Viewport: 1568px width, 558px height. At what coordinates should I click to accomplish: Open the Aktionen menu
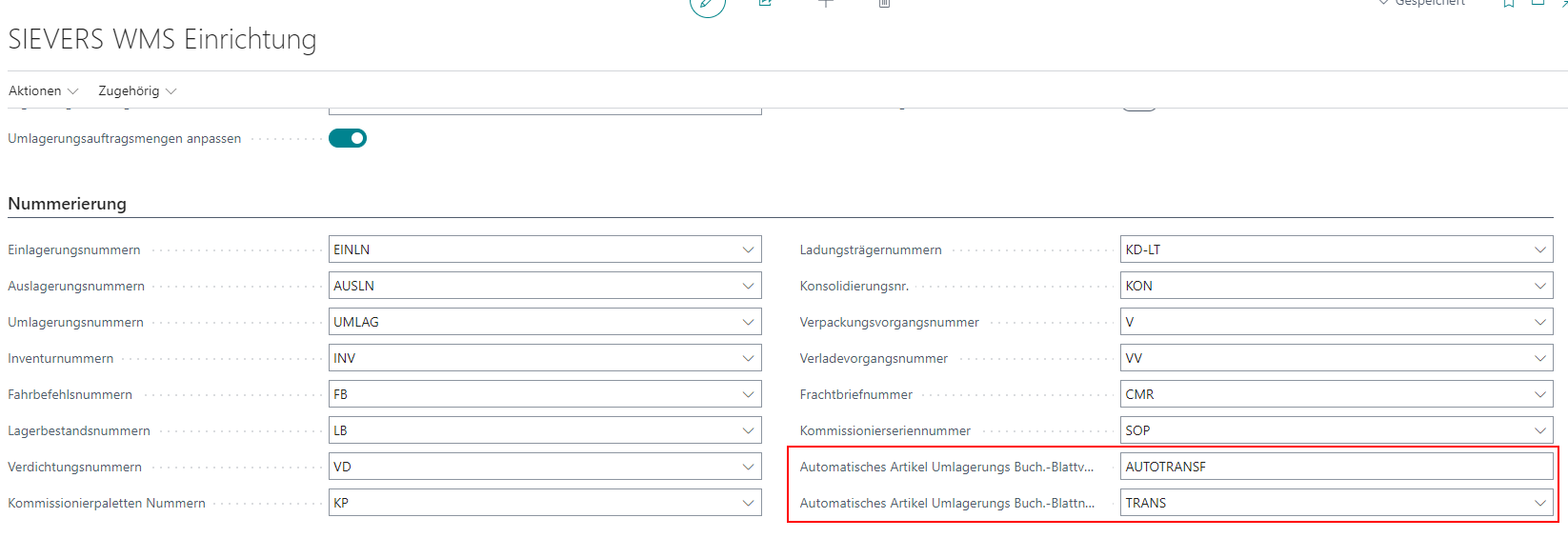point(43,91)
